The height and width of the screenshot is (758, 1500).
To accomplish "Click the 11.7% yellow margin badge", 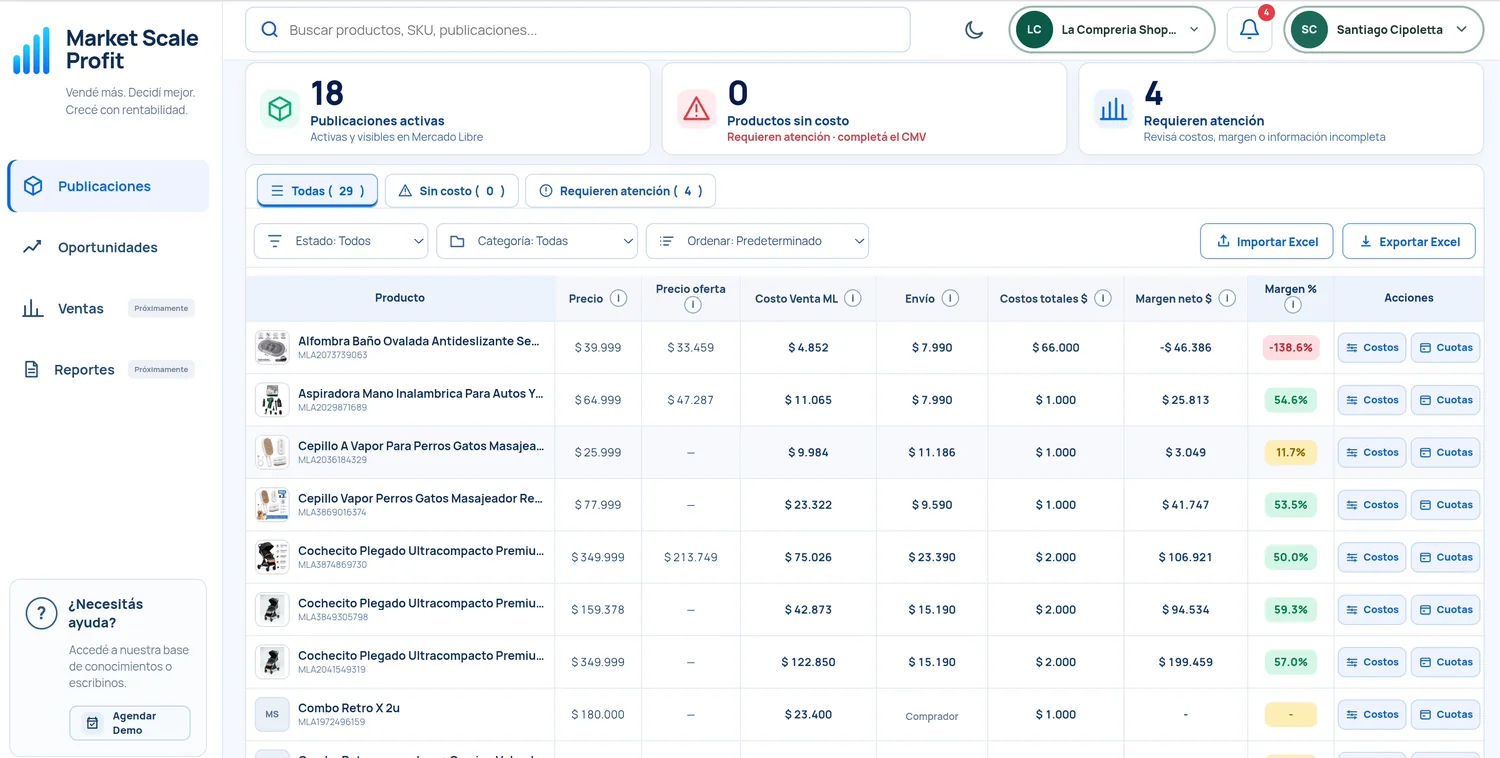I will (1291, 452).
